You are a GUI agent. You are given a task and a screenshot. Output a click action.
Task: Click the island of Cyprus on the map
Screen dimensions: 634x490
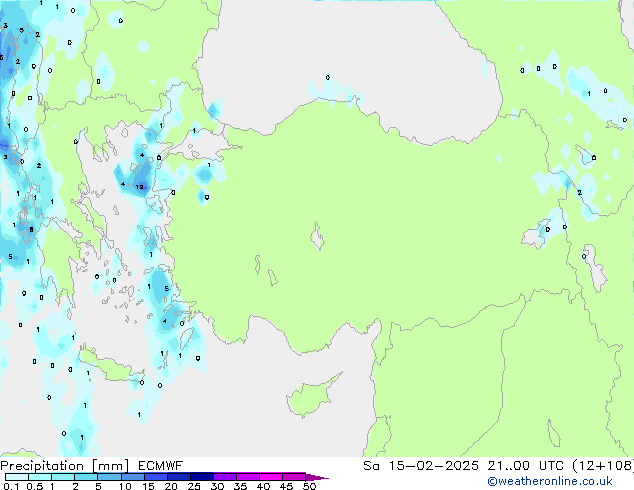click(311, 397)
